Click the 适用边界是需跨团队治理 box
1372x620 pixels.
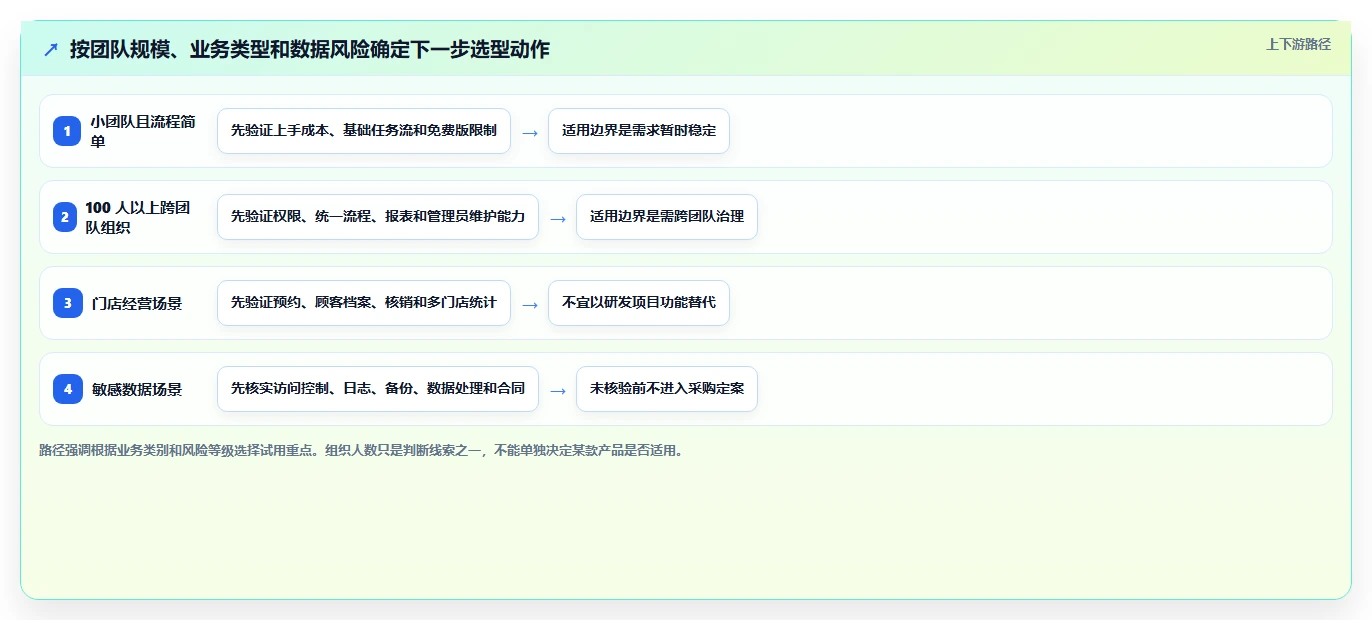[x=667, y=217]
